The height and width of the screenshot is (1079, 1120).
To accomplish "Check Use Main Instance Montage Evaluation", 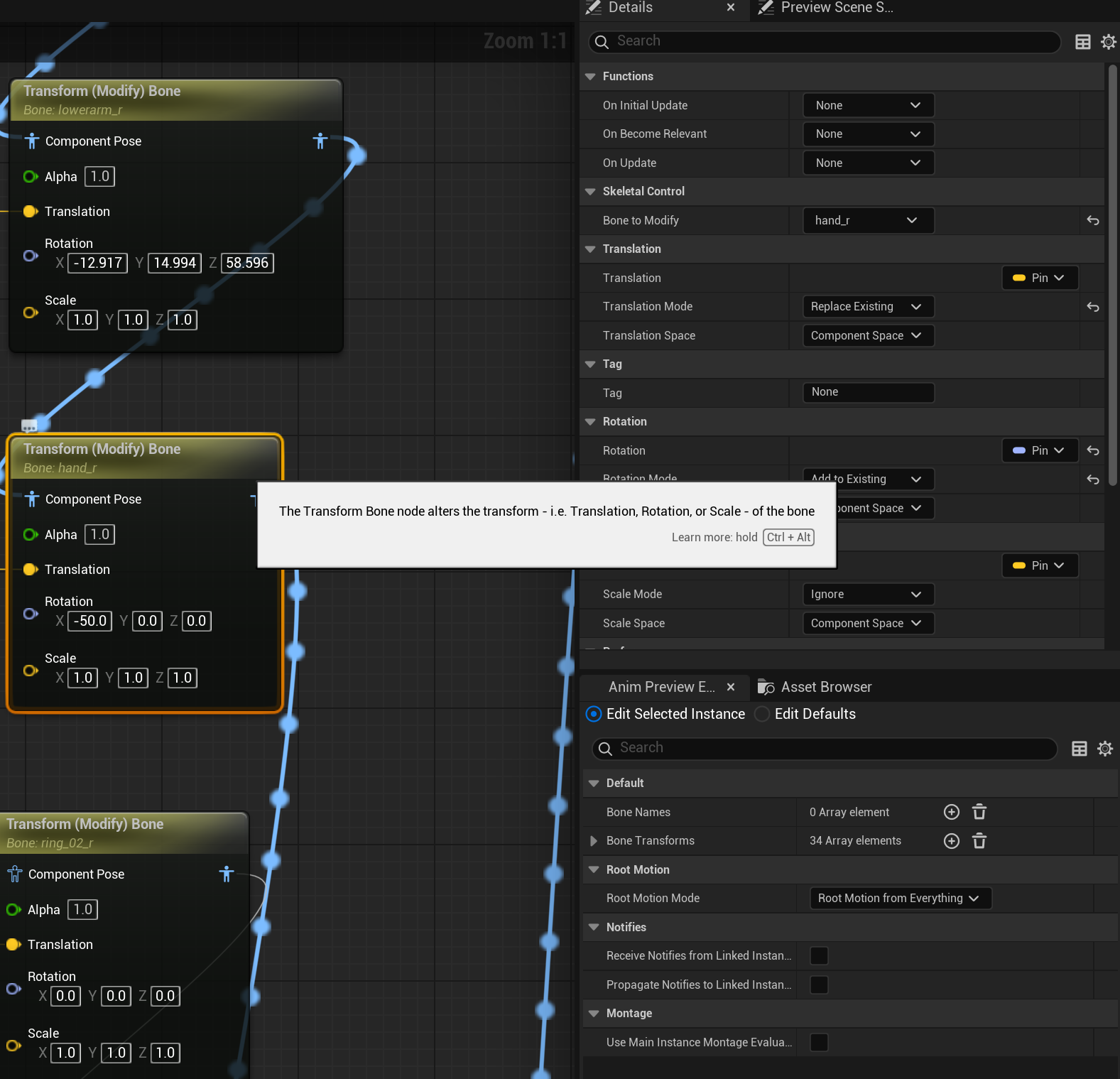I will (x=819, y=1042).
